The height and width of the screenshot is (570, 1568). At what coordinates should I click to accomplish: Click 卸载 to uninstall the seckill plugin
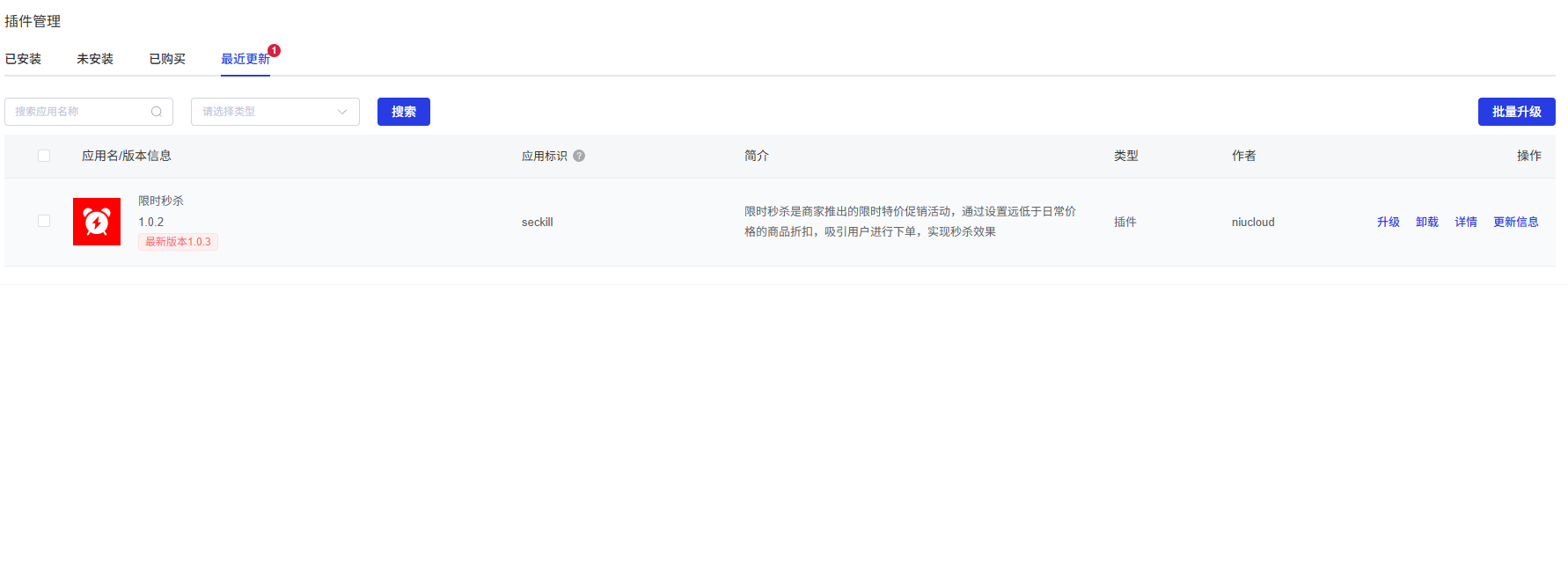click(1426, 222)
